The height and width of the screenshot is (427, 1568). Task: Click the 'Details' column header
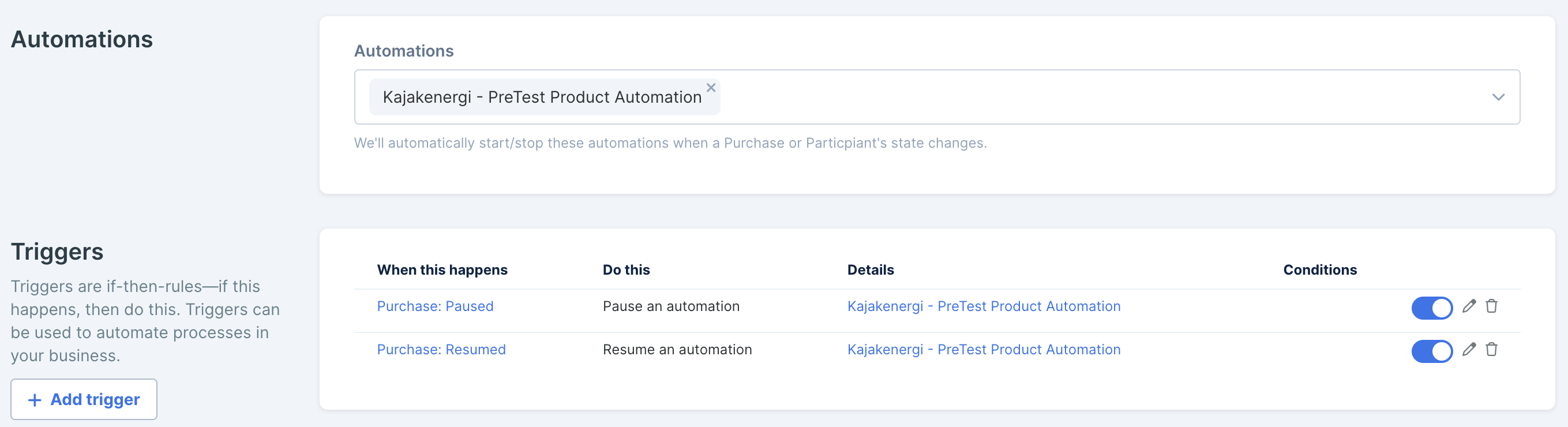870,270
